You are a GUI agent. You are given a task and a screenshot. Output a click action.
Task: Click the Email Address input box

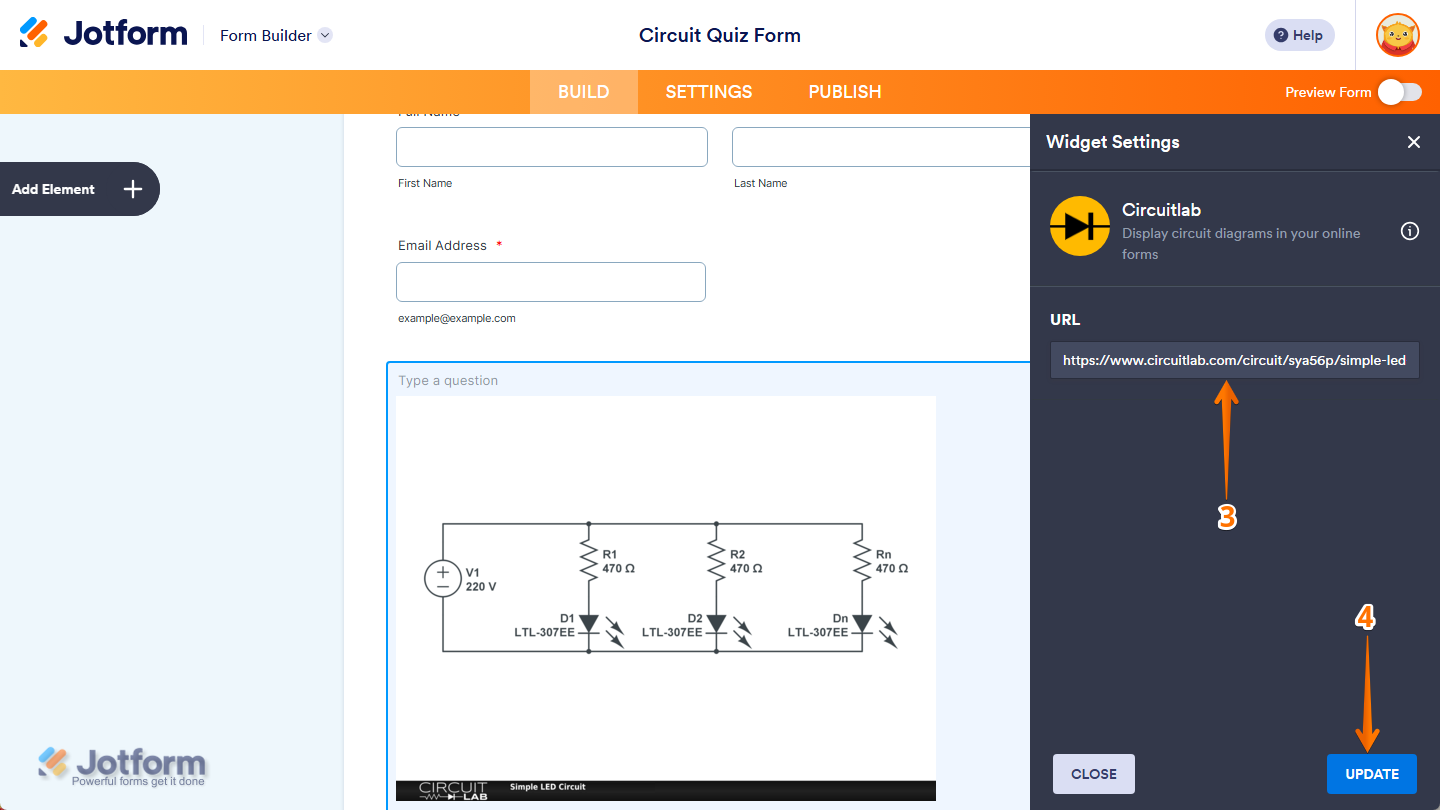[x=550, y=281]
